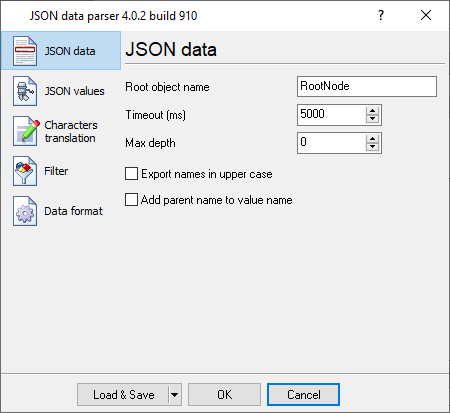Open the Data format gear icon
Screen dimensions: 450x413
[x=25, y=211]
